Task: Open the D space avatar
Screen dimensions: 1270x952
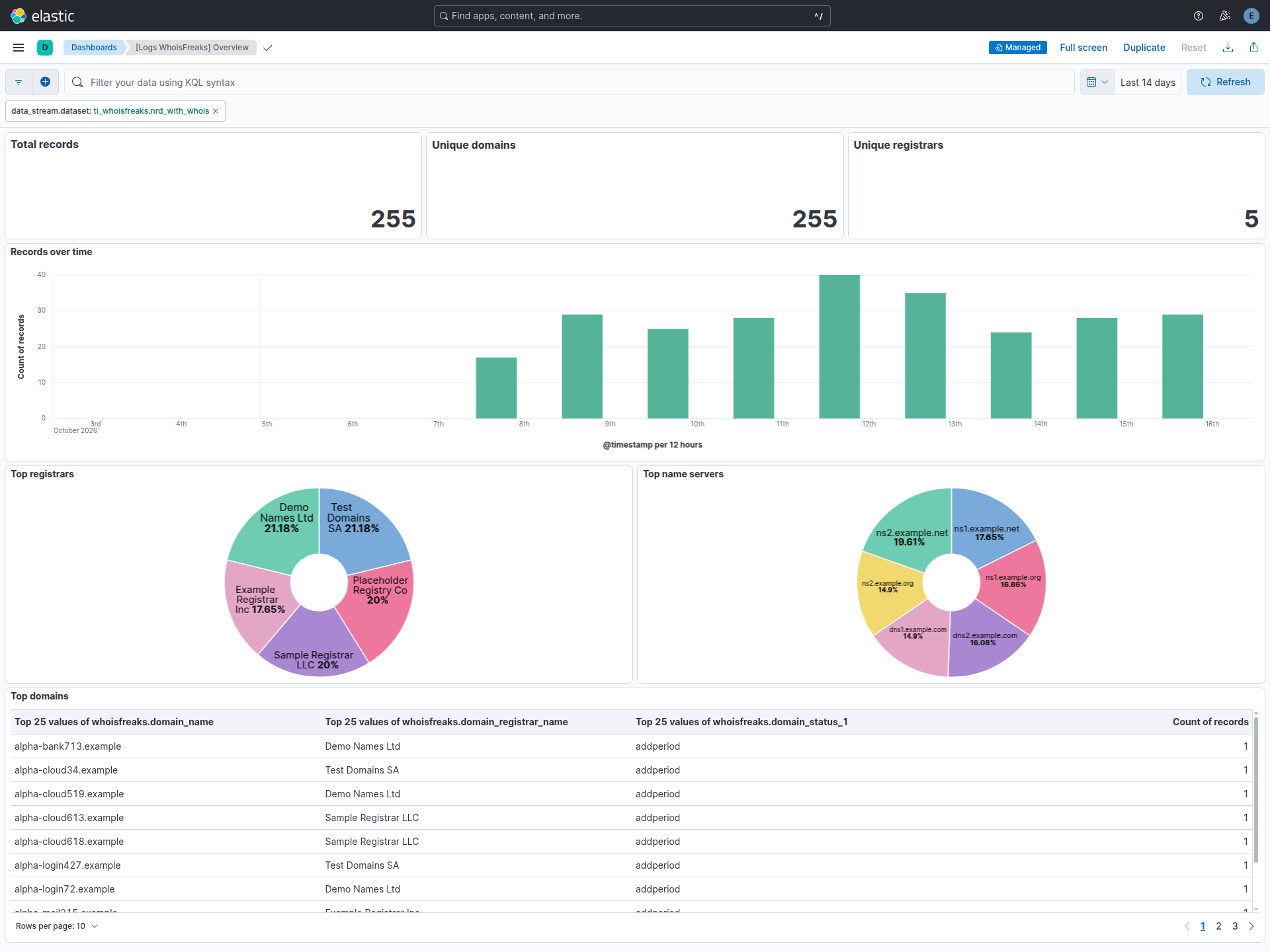Action: [x=45, y=48]
